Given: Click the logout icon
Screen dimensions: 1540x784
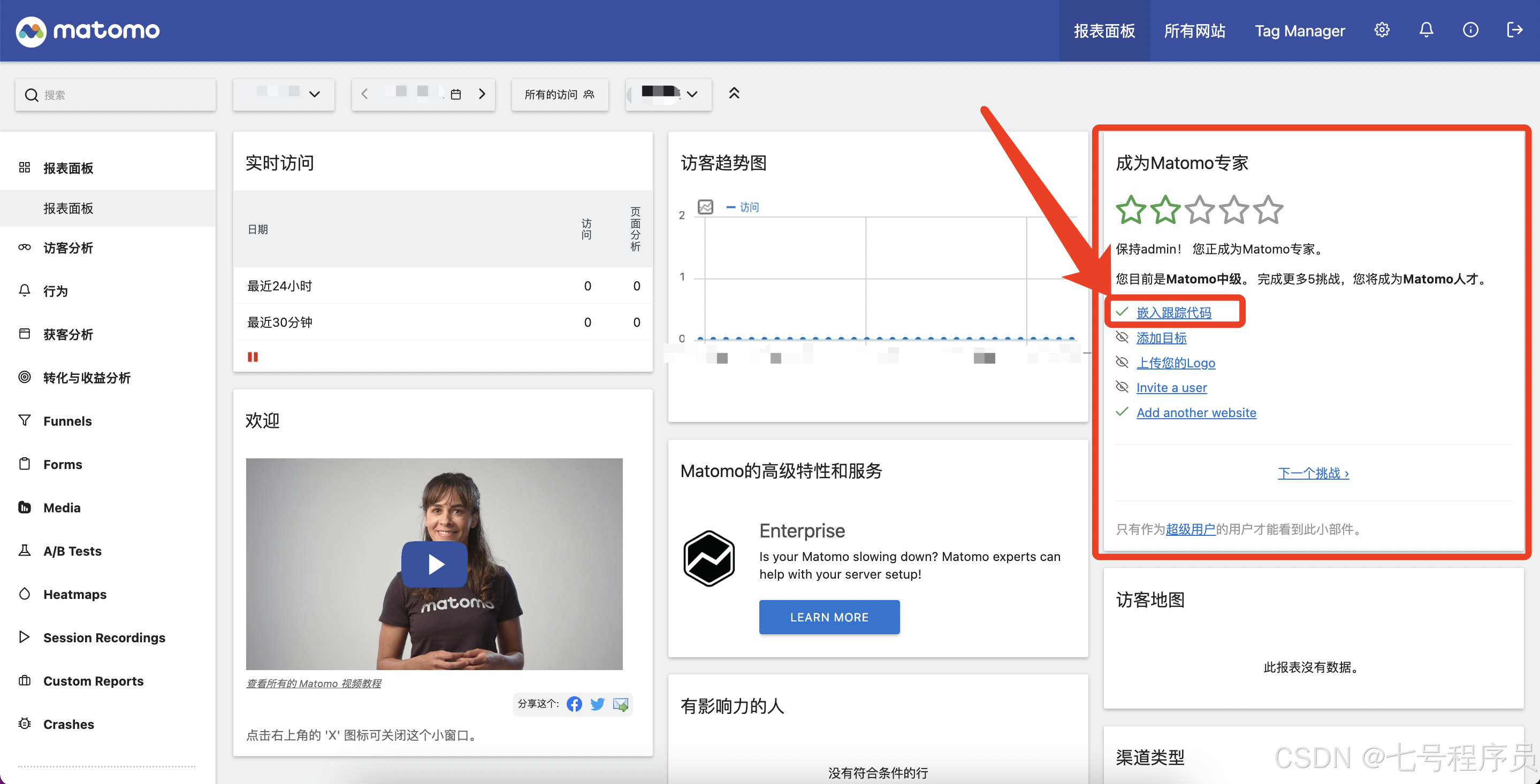Looking at the screenshot, I should [1514, 30].
